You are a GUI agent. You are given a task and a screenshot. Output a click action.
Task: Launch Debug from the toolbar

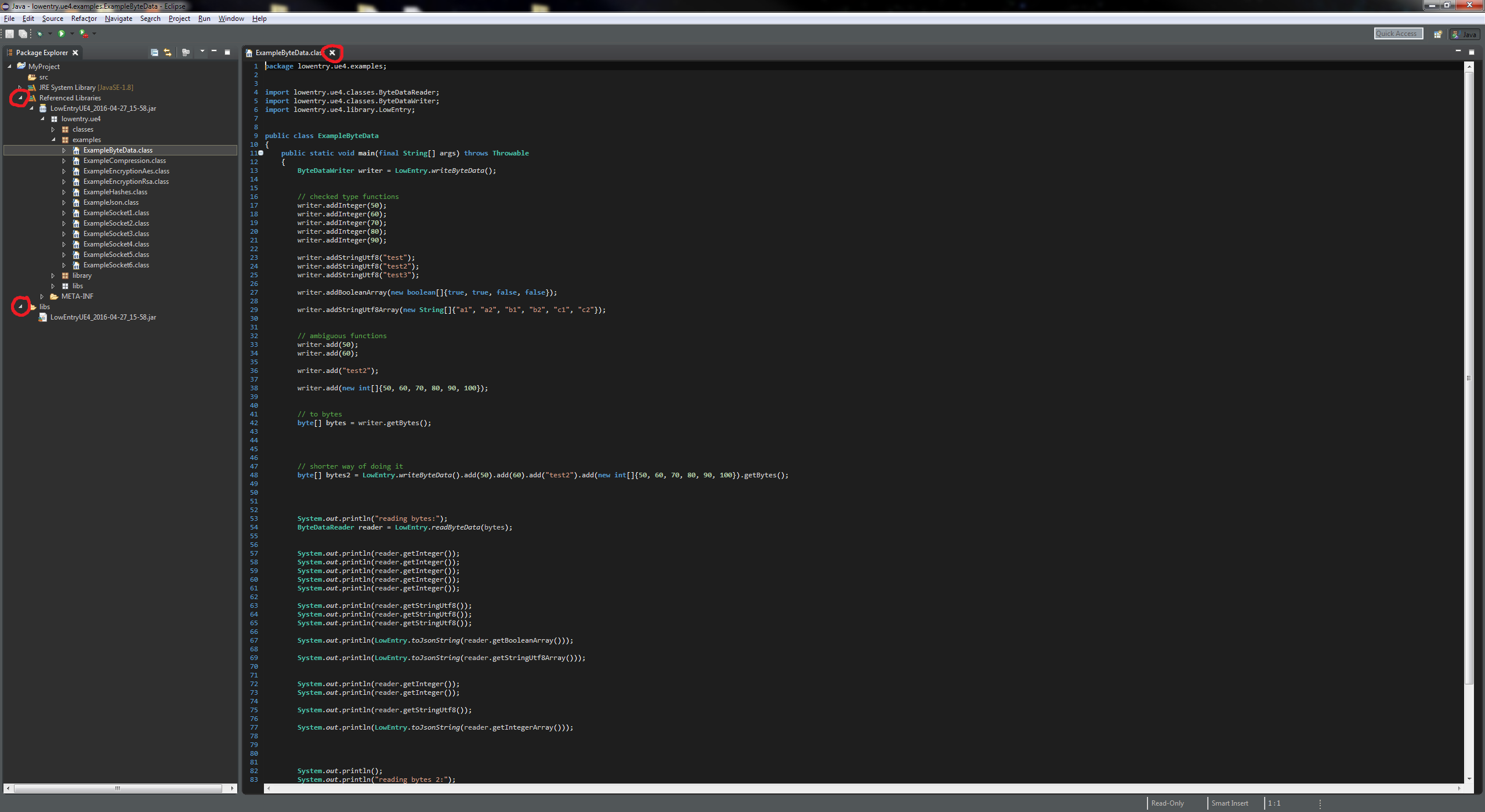[40, 34]
